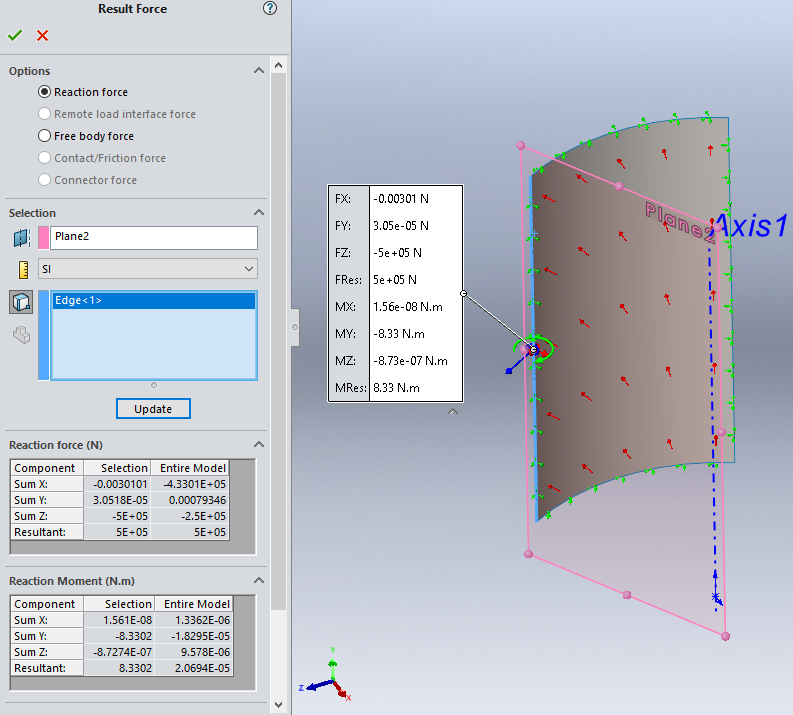
Task: Select the Contact/Friction force radio button
Action: click(x=44, y=158)
